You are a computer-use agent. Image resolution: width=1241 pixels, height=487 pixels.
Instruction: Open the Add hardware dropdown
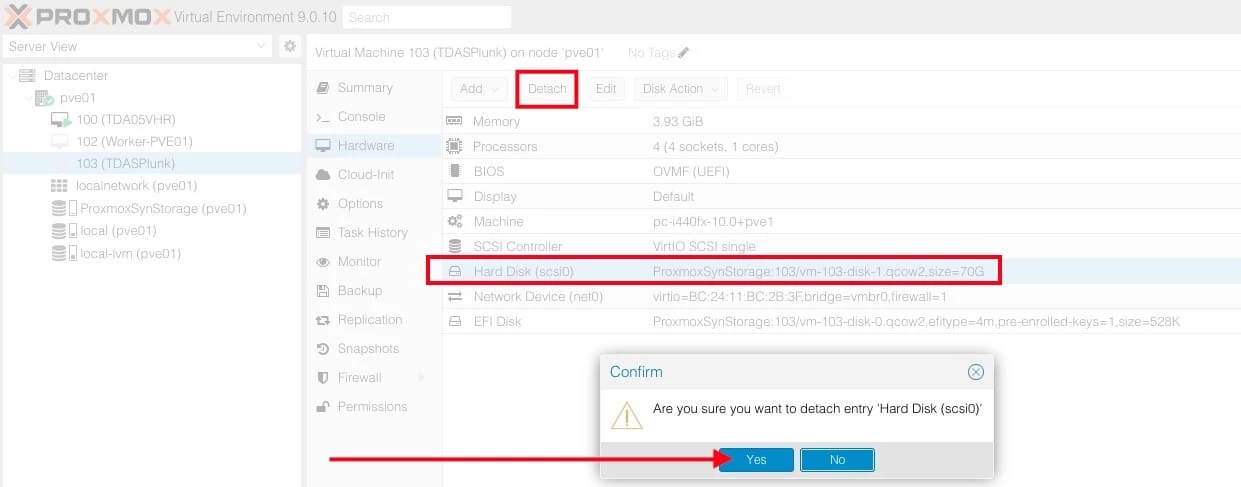[480, 89]
